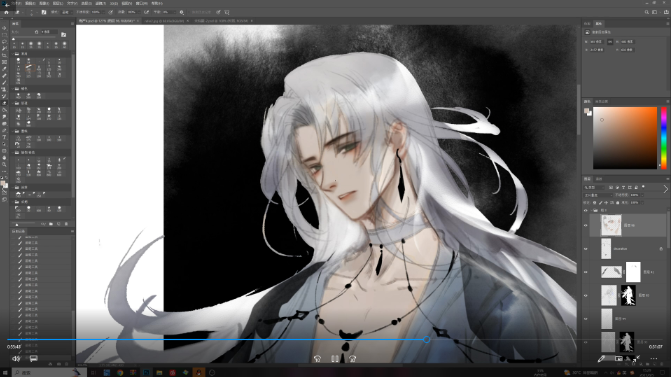This screenshot has width=671, height=377.
Task: Click the white layer mask thumbnail
Action: (633, 272)
